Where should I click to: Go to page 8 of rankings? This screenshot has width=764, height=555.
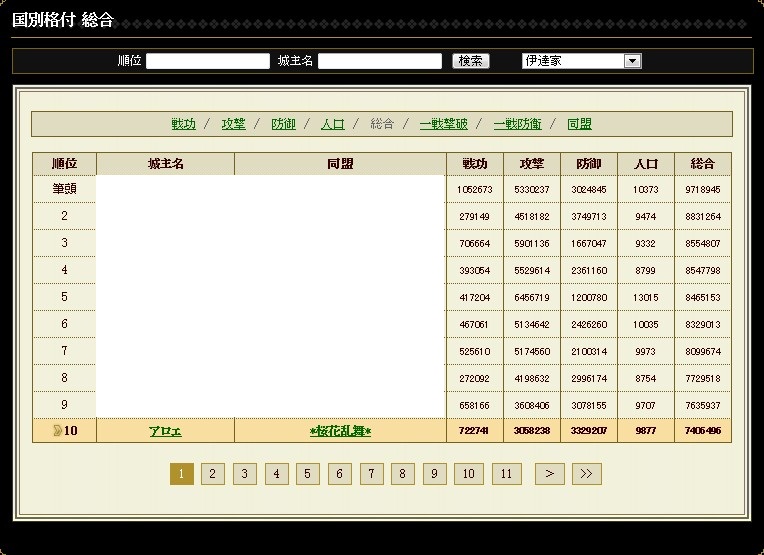(403, 474)
